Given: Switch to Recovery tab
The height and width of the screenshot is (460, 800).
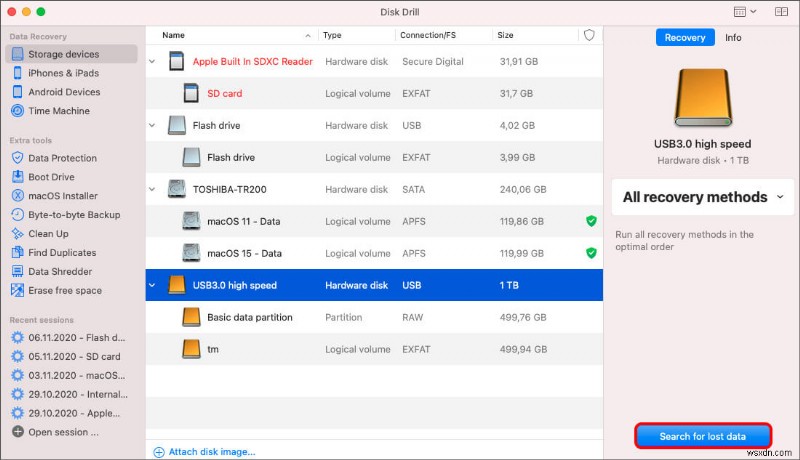Looking at the screenshot, I should [x=685, y=38].
